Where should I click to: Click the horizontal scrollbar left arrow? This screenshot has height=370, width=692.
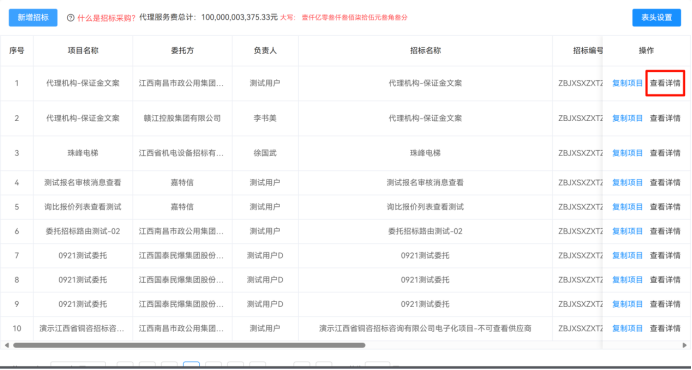(6, 345)
